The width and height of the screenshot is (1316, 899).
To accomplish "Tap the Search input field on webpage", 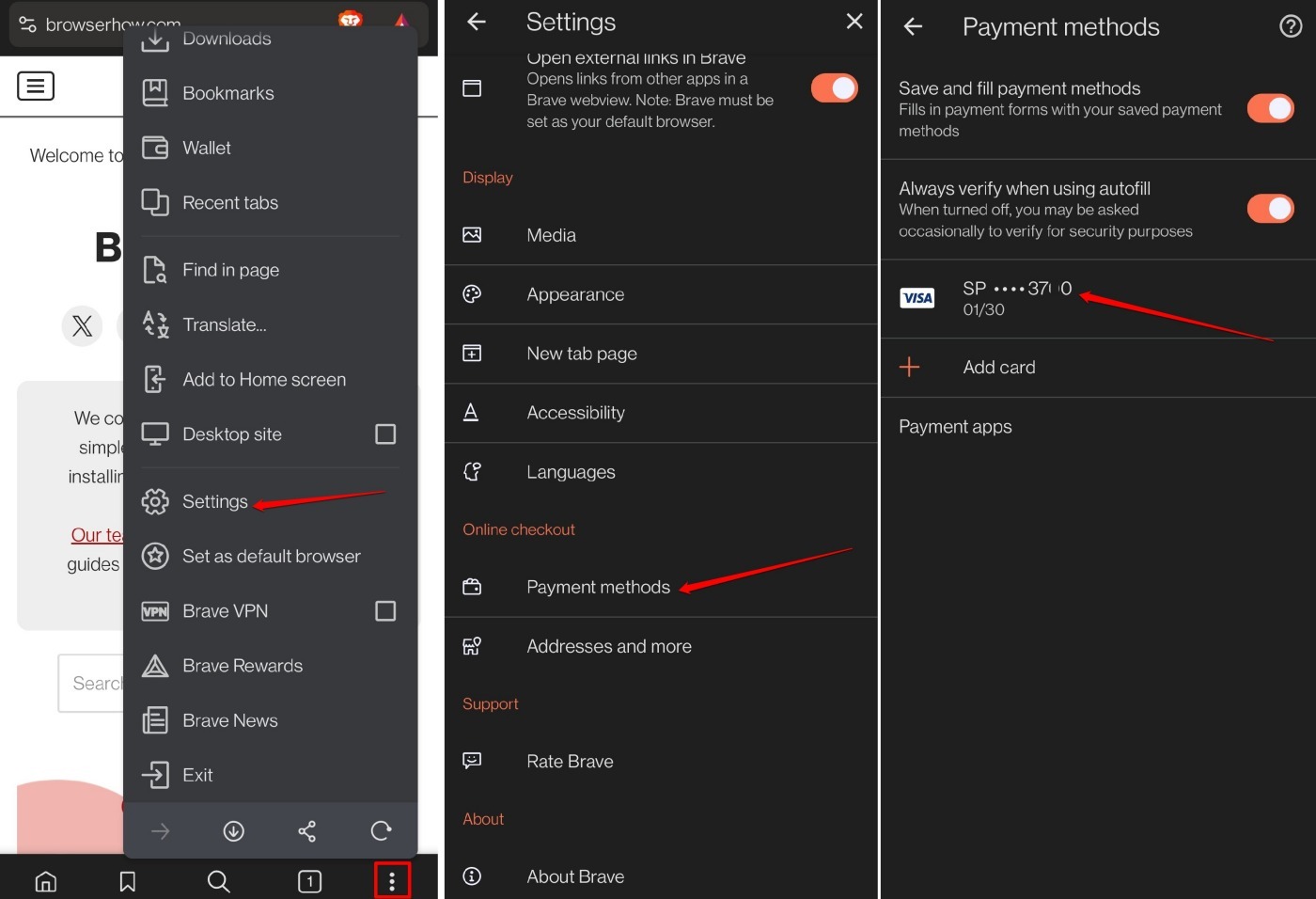I will tap(91, 684).
